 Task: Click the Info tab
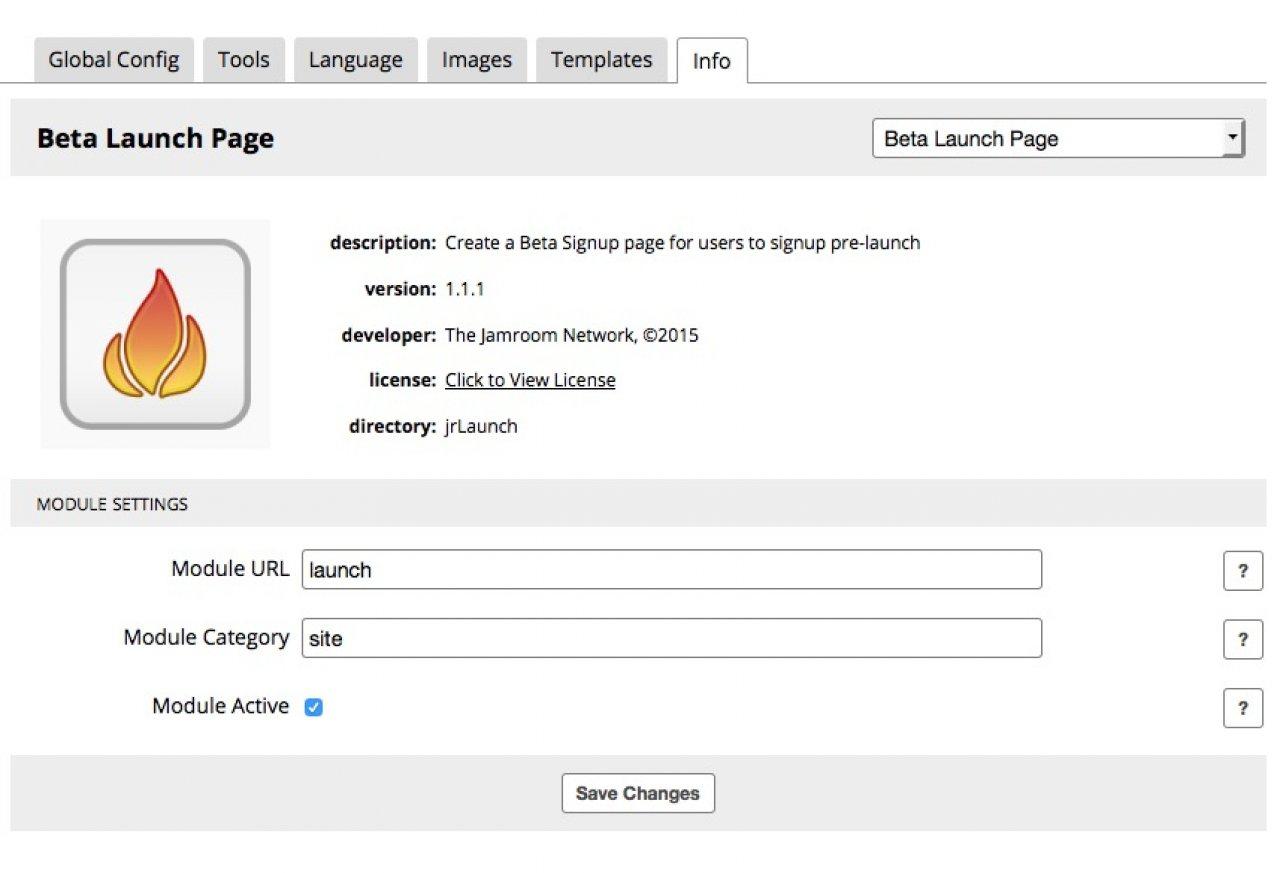click(x=711, y=61)
